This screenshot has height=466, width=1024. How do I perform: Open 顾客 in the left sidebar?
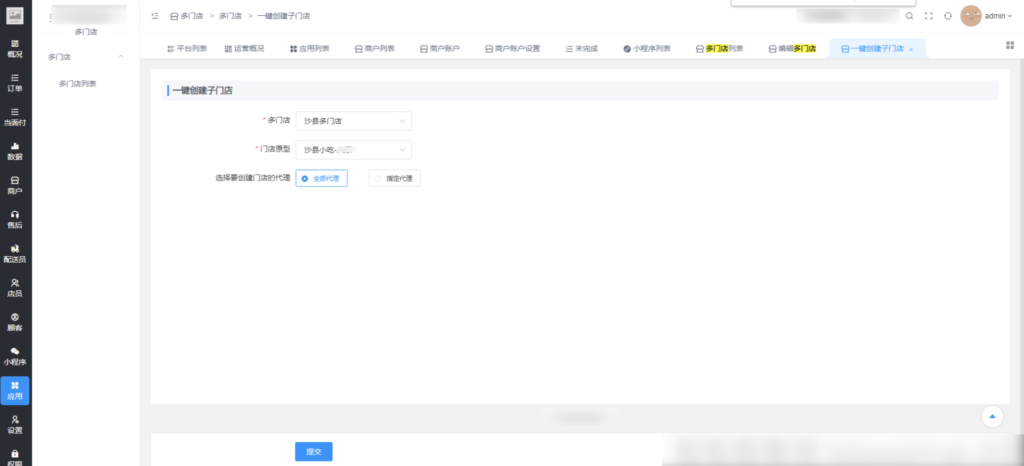14,322
